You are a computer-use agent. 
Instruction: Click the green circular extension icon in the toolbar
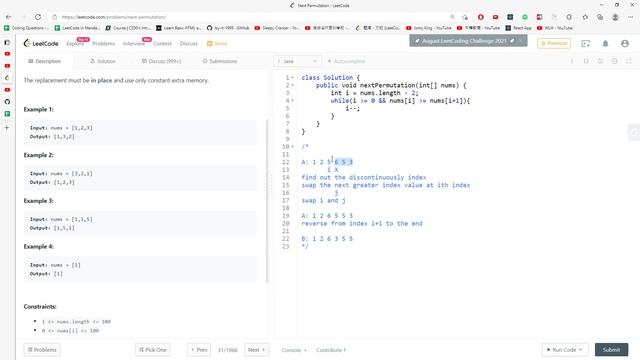[x=525, y=17]
